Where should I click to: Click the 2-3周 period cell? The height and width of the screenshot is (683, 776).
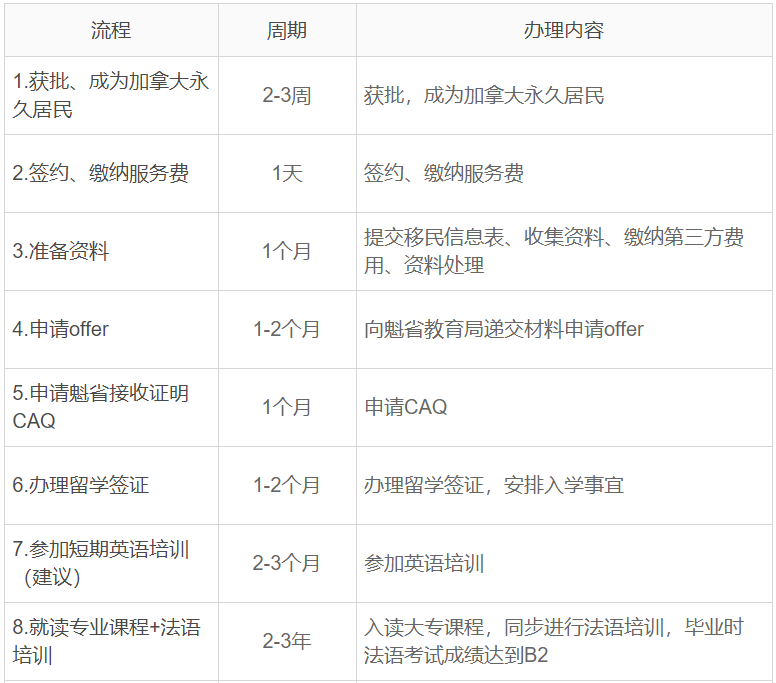pyautogui.click(x=287, y=96)
